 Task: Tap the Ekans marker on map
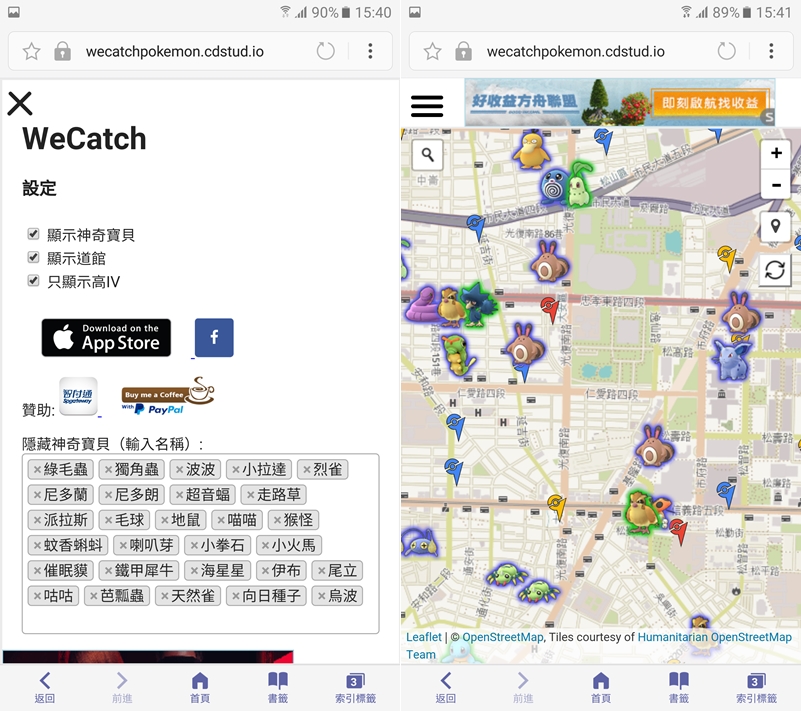click(421, 304)
